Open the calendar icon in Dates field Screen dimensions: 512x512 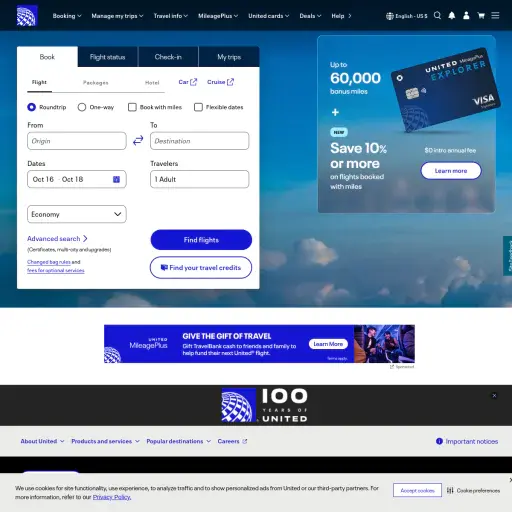tap(116, 179)
